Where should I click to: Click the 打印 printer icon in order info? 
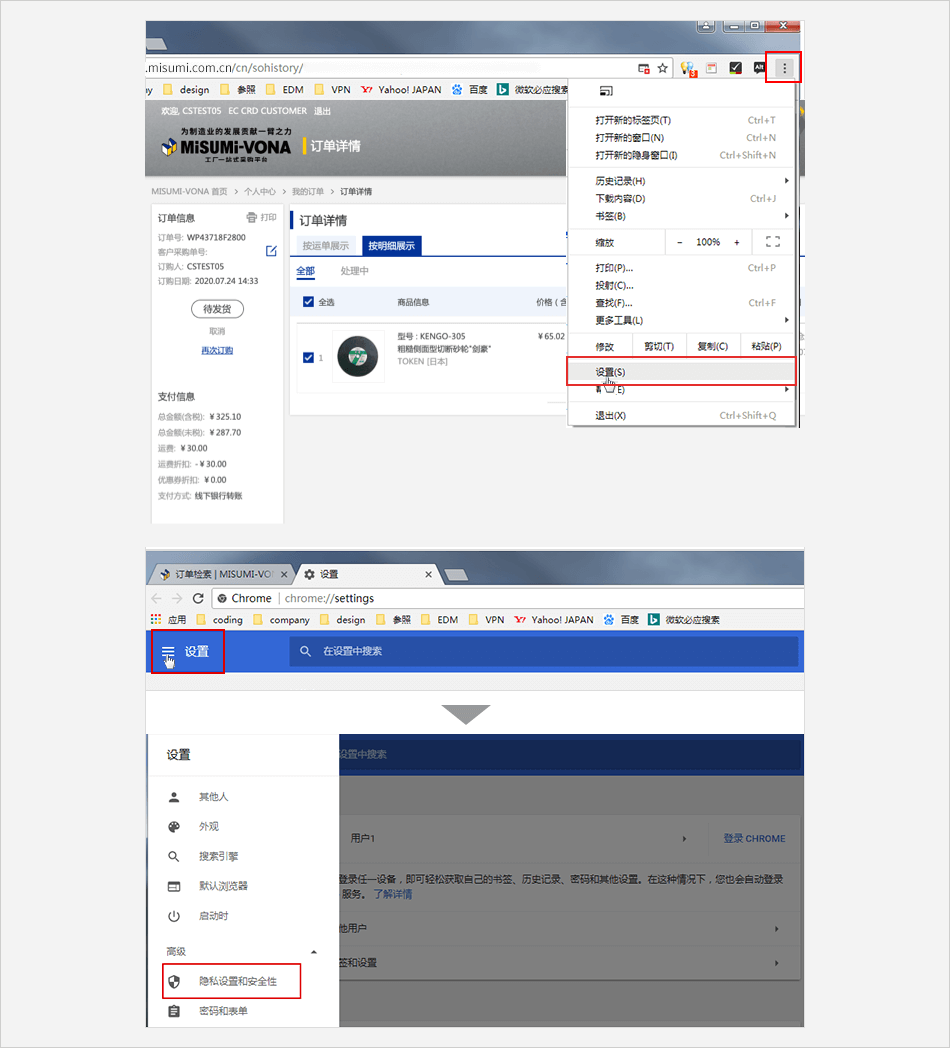coord(252,217)
